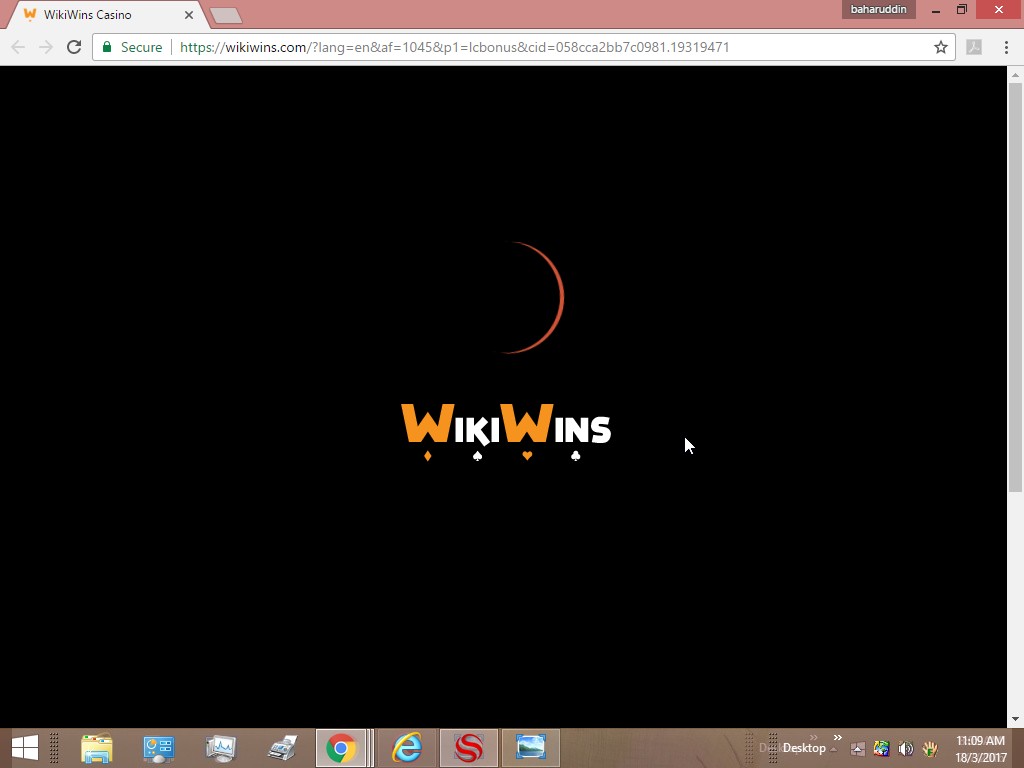
Task: Close the WikiWins Casino tab
Action: click(x=189, y=15)
